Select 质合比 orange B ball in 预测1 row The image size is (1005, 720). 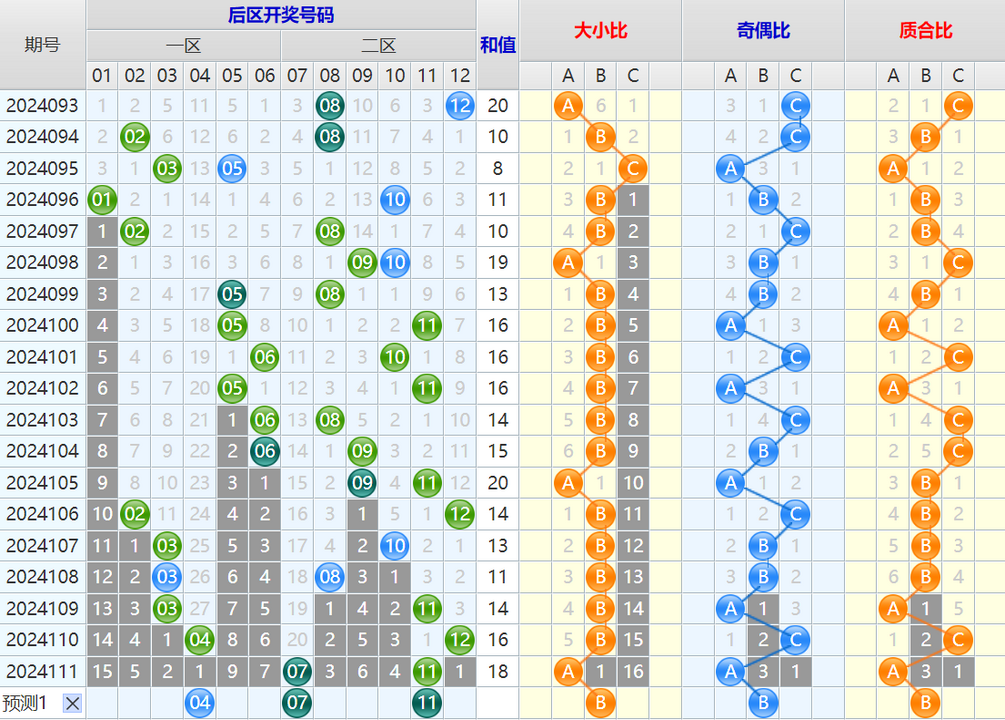[926, 703]
